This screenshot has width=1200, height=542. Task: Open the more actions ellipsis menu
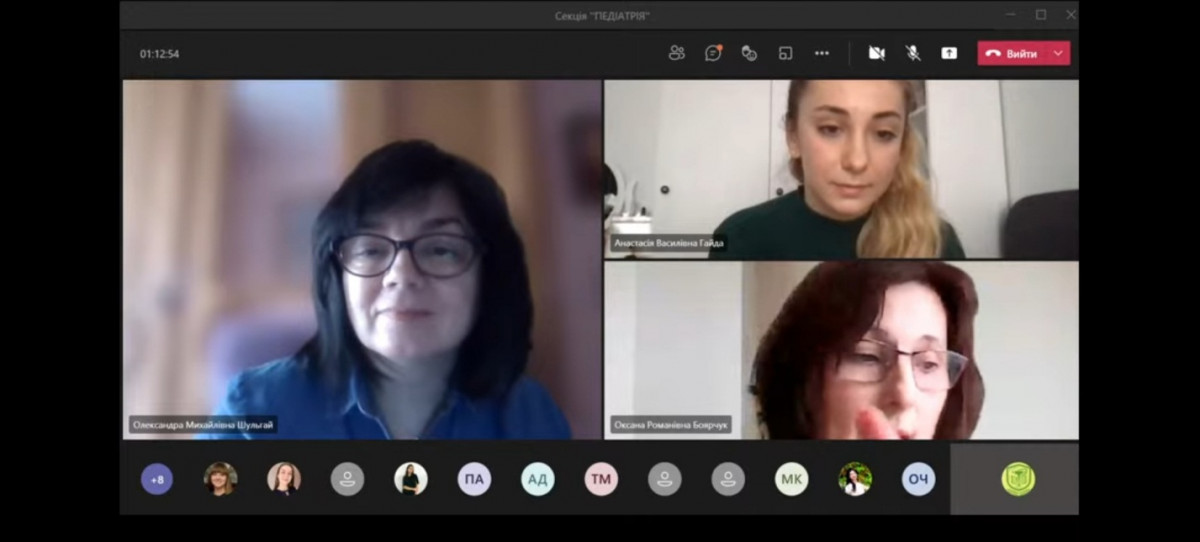822,53
